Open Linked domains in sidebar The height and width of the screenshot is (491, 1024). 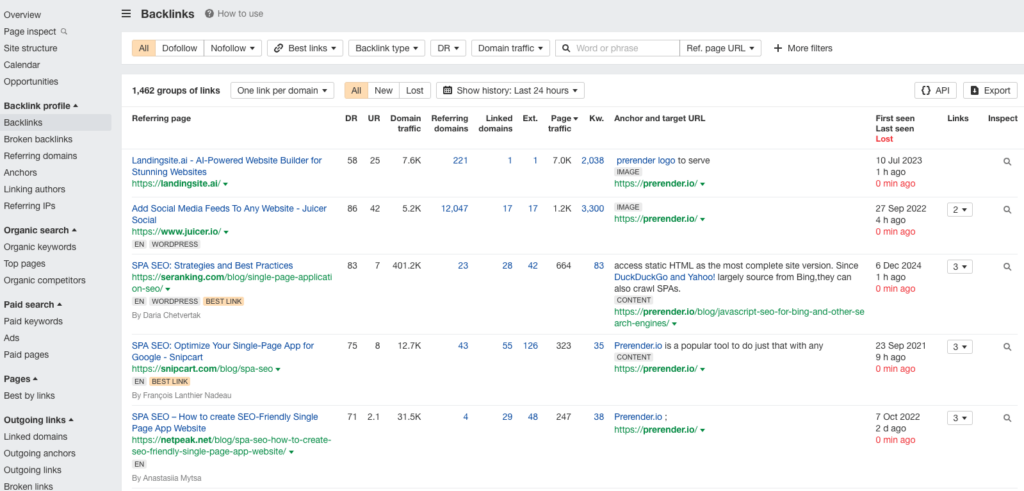click(35, 437)
